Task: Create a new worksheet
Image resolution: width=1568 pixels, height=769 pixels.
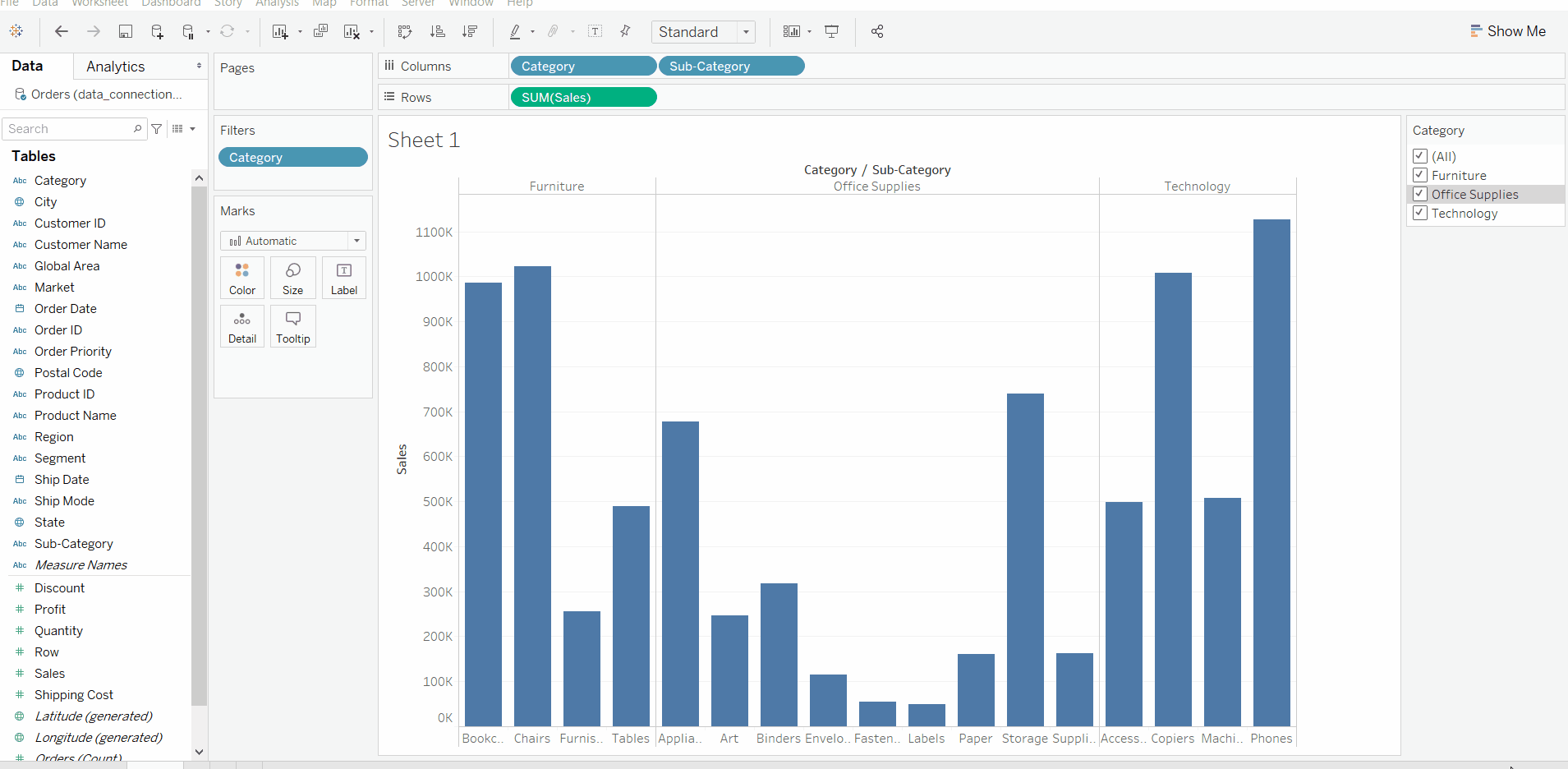Action: [280, 31]
